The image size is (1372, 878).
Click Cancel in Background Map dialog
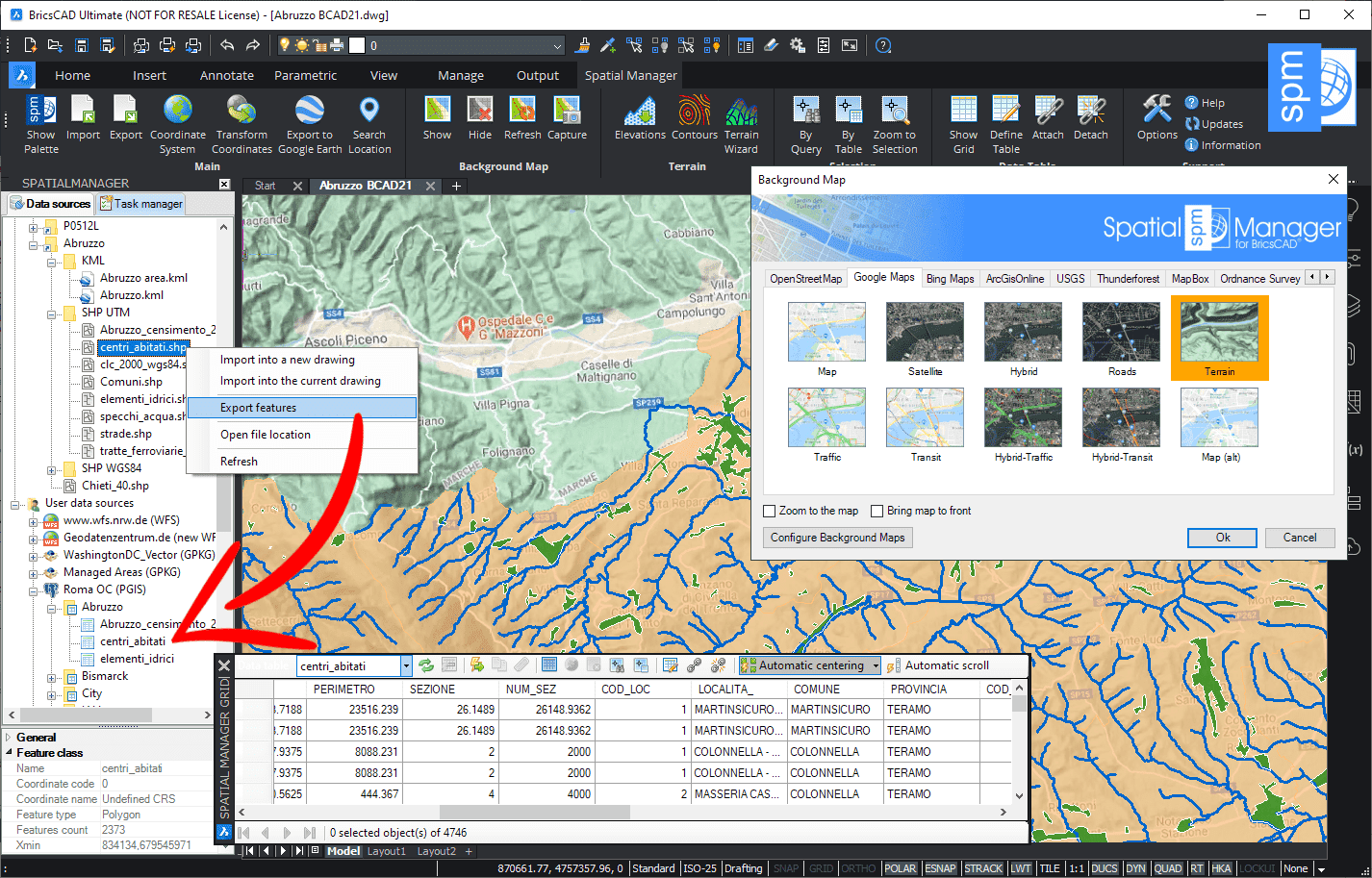point(1299,538)
